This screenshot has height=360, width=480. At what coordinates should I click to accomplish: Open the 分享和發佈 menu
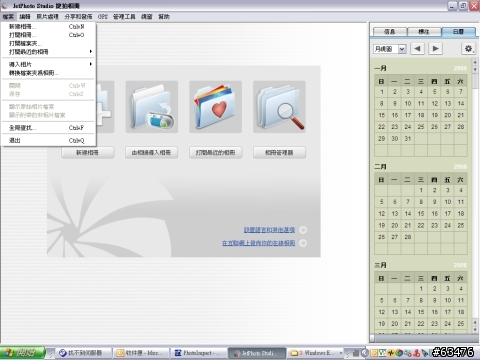click(x=78, y=17)
